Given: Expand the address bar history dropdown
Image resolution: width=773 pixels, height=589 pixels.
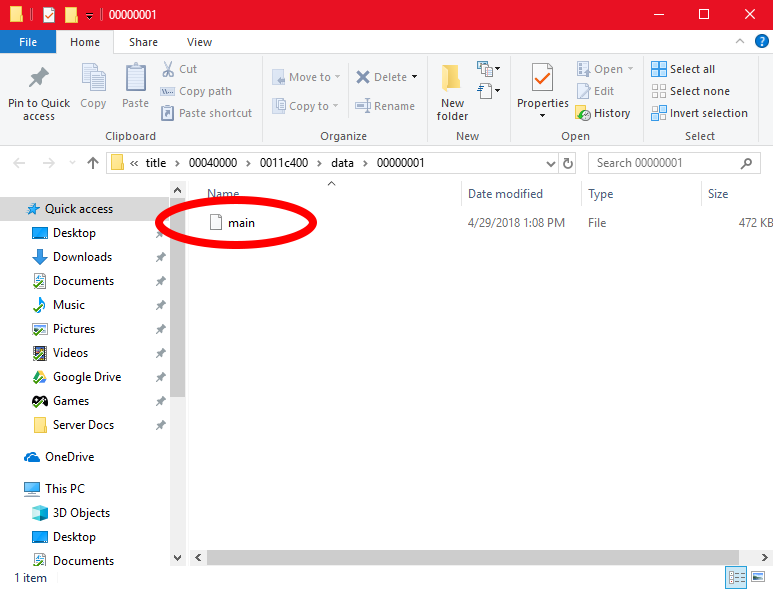Looking at the screenshot, I should pyautogui.click(x=550, y=163).
